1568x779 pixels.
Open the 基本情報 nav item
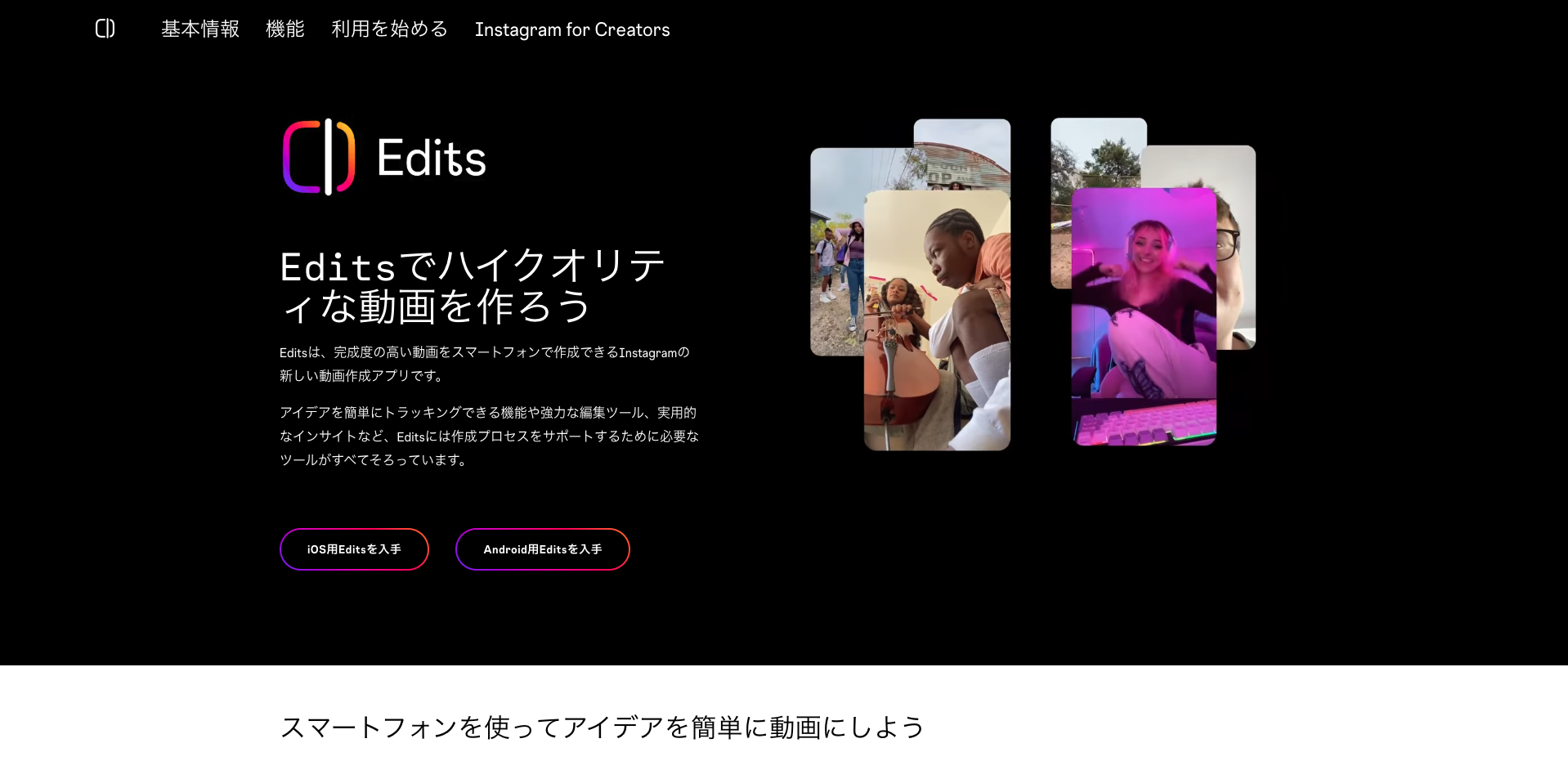pos(200,29)
